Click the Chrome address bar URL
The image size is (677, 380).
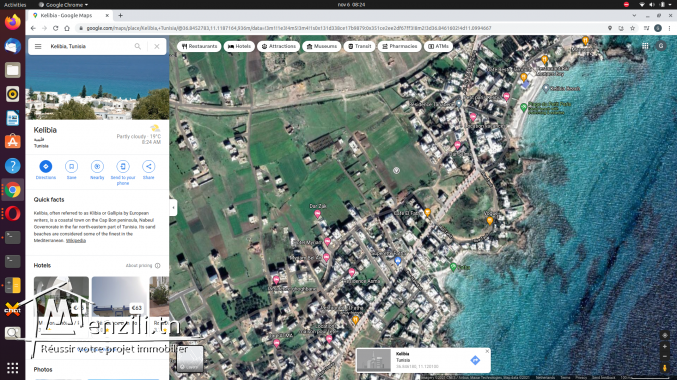tap(288, 28)
